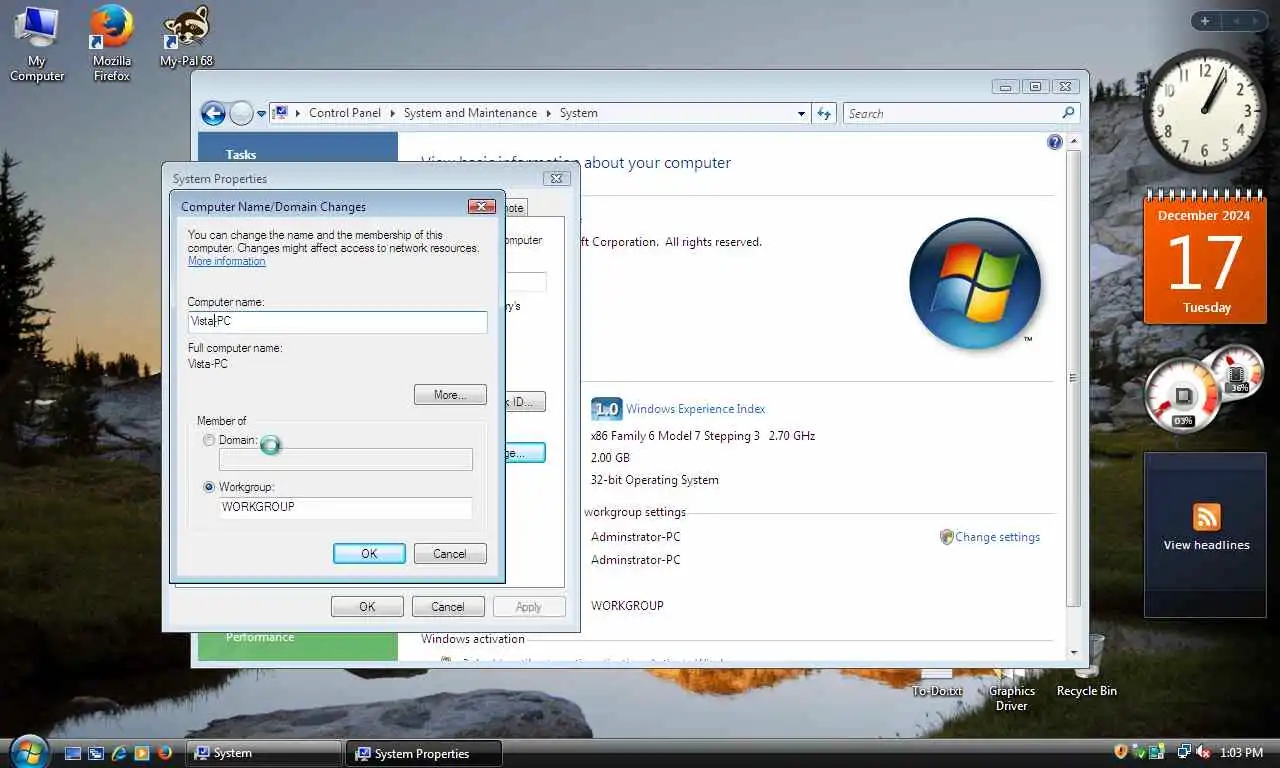Close the Computer Name/Domain Changes dialog

click(482, 206)
